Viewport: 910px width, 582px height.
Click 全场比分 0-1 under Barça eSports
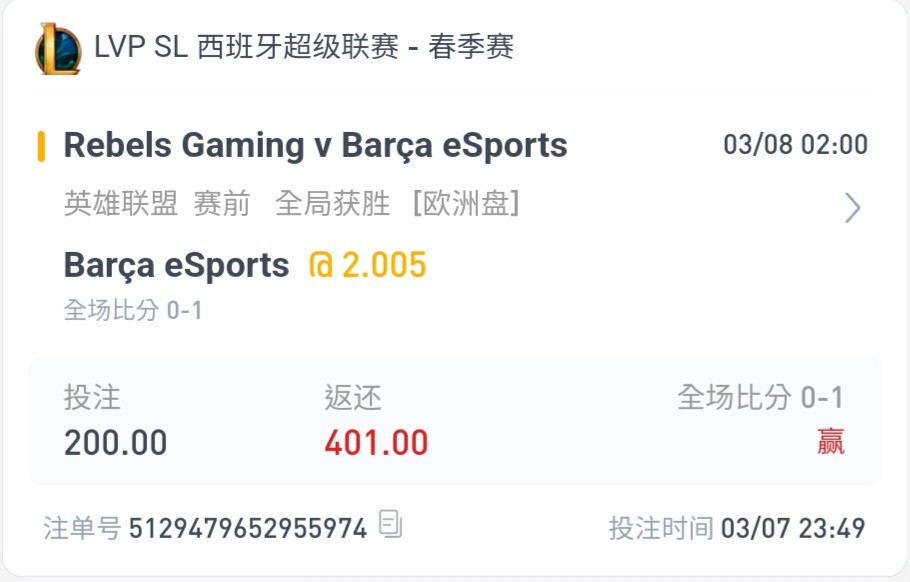click(x=133, y=310)
